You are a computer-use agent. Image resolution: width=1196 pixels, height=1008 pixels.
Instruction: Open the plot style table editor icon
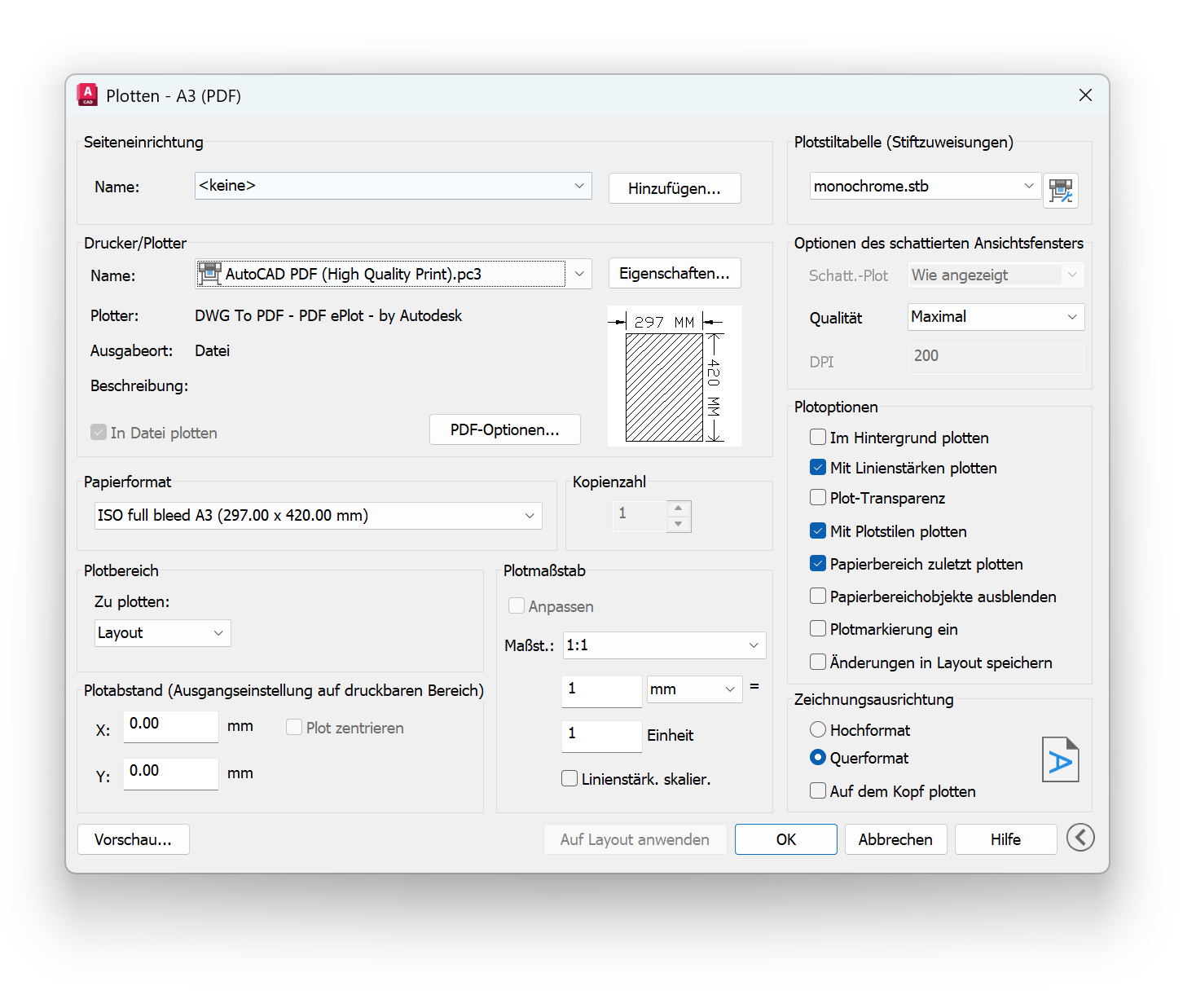(x=1060, y=191)
